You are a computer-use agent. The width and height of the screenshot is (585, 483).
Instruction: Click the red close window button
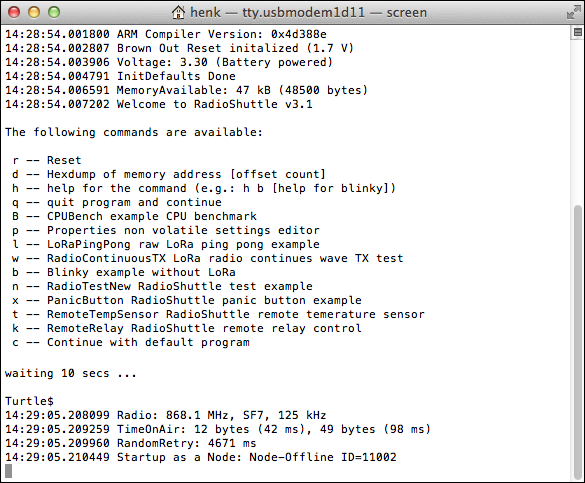point(14,12)
